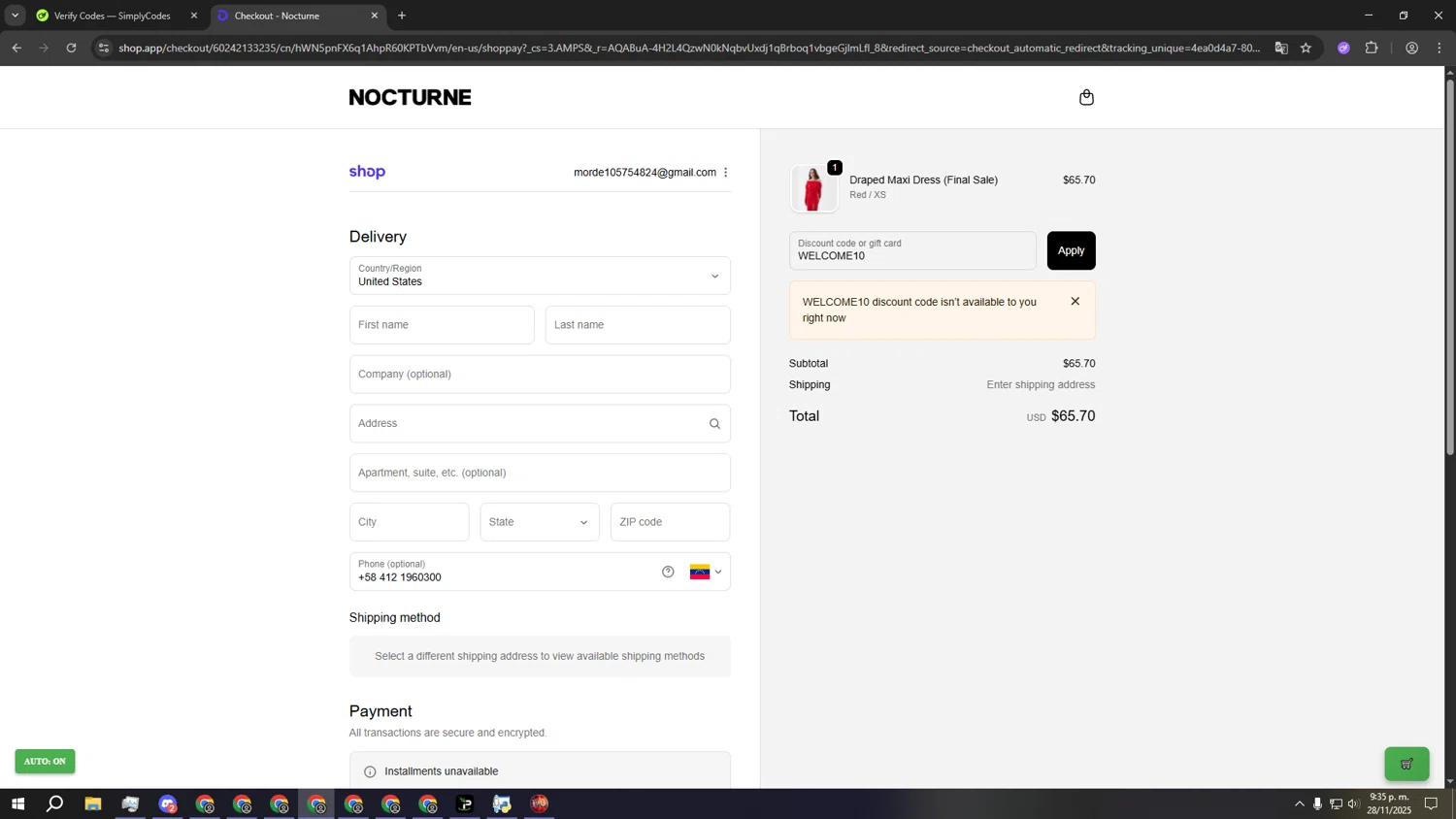Click the ZIP code field
The width and height of the screenshot is (1456, 819).
670,522
